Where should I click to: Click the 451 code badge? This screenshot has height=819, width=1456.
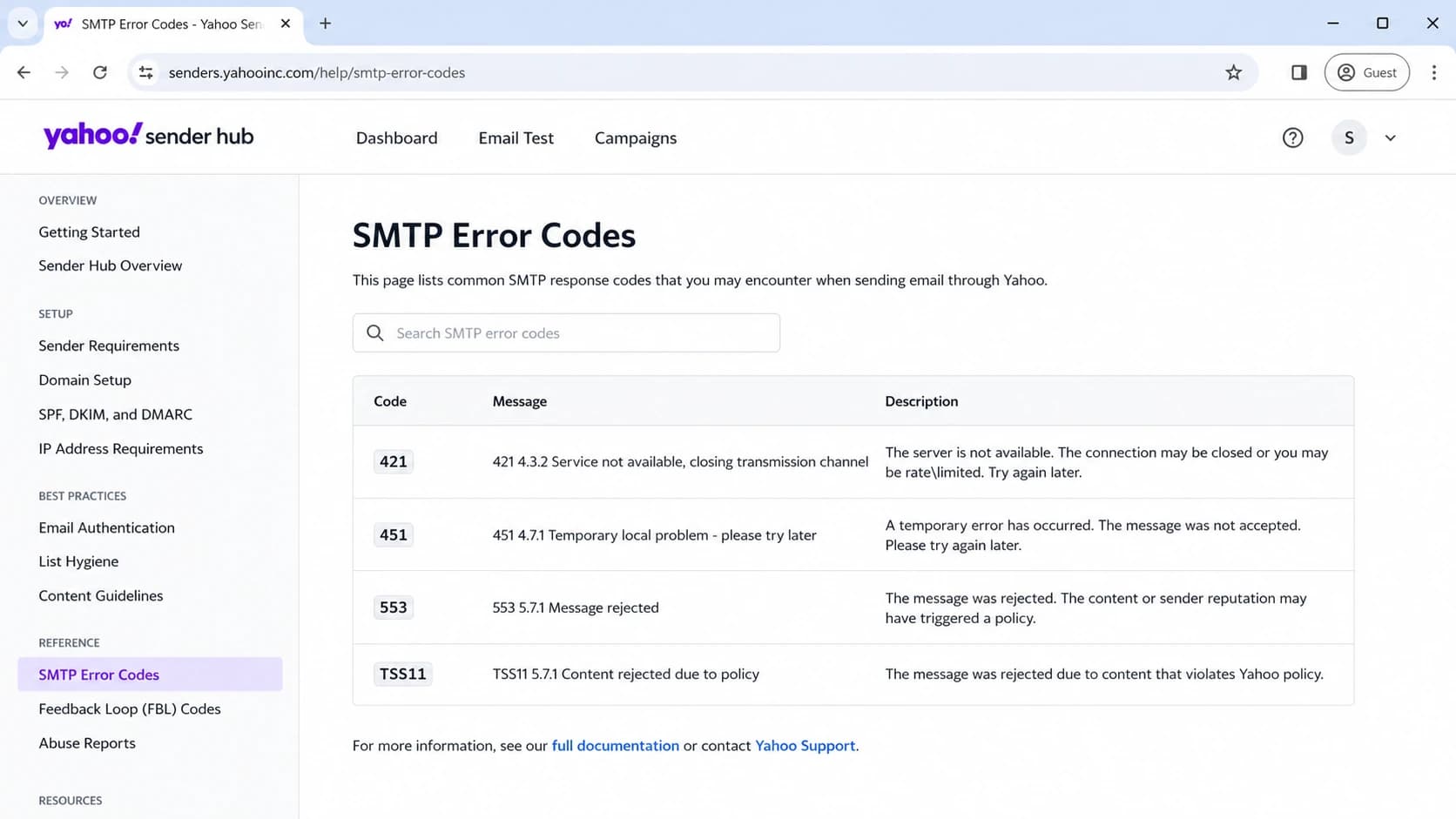pos(393,534)
